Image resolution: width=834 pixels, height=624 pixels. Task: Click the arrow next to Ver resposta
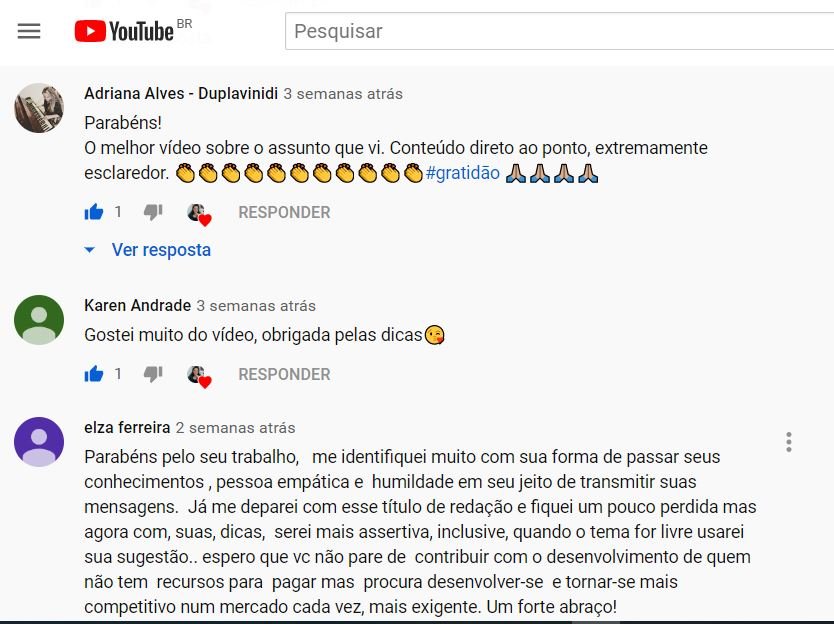coord(90,249)
